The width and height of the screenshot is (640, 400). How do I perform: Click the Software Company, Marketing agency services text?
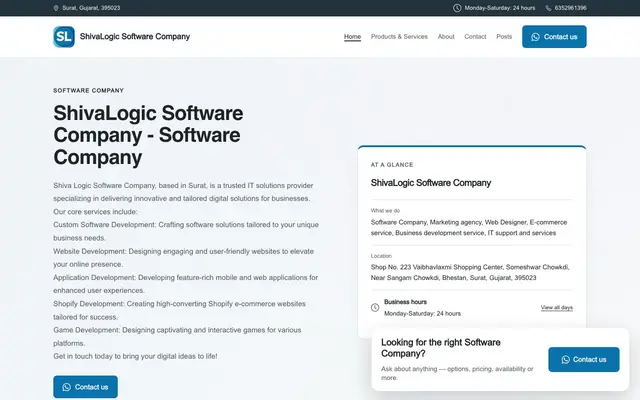pos(469,227)
